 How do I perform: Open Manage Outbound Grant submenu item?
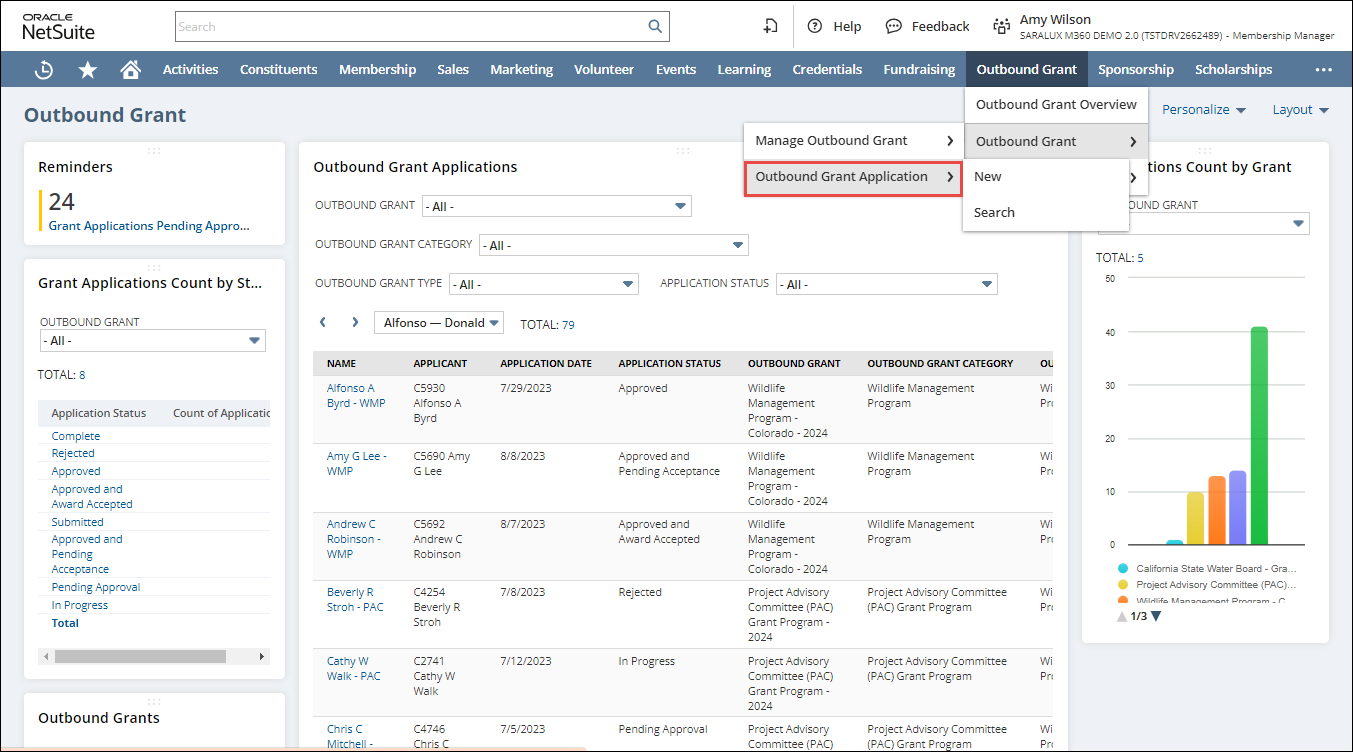(853, 141)
